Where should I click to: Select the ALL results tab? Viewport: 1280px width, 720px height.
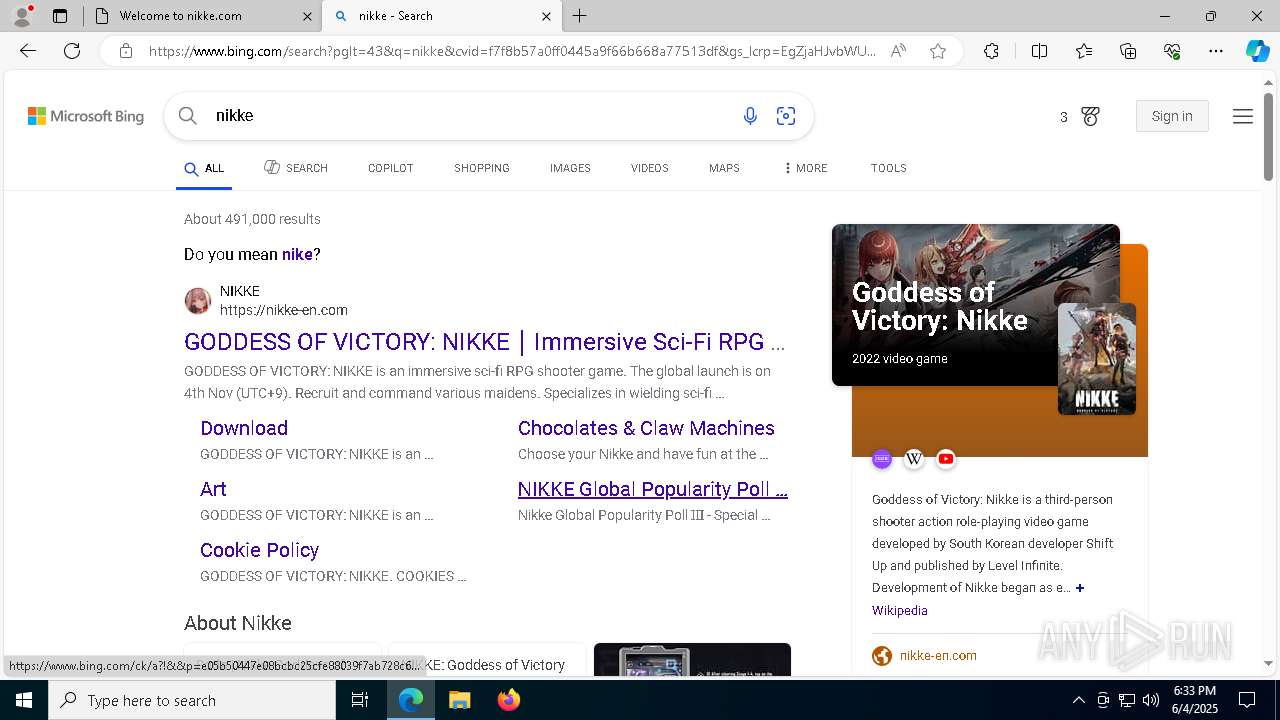(x=204, y=168)
